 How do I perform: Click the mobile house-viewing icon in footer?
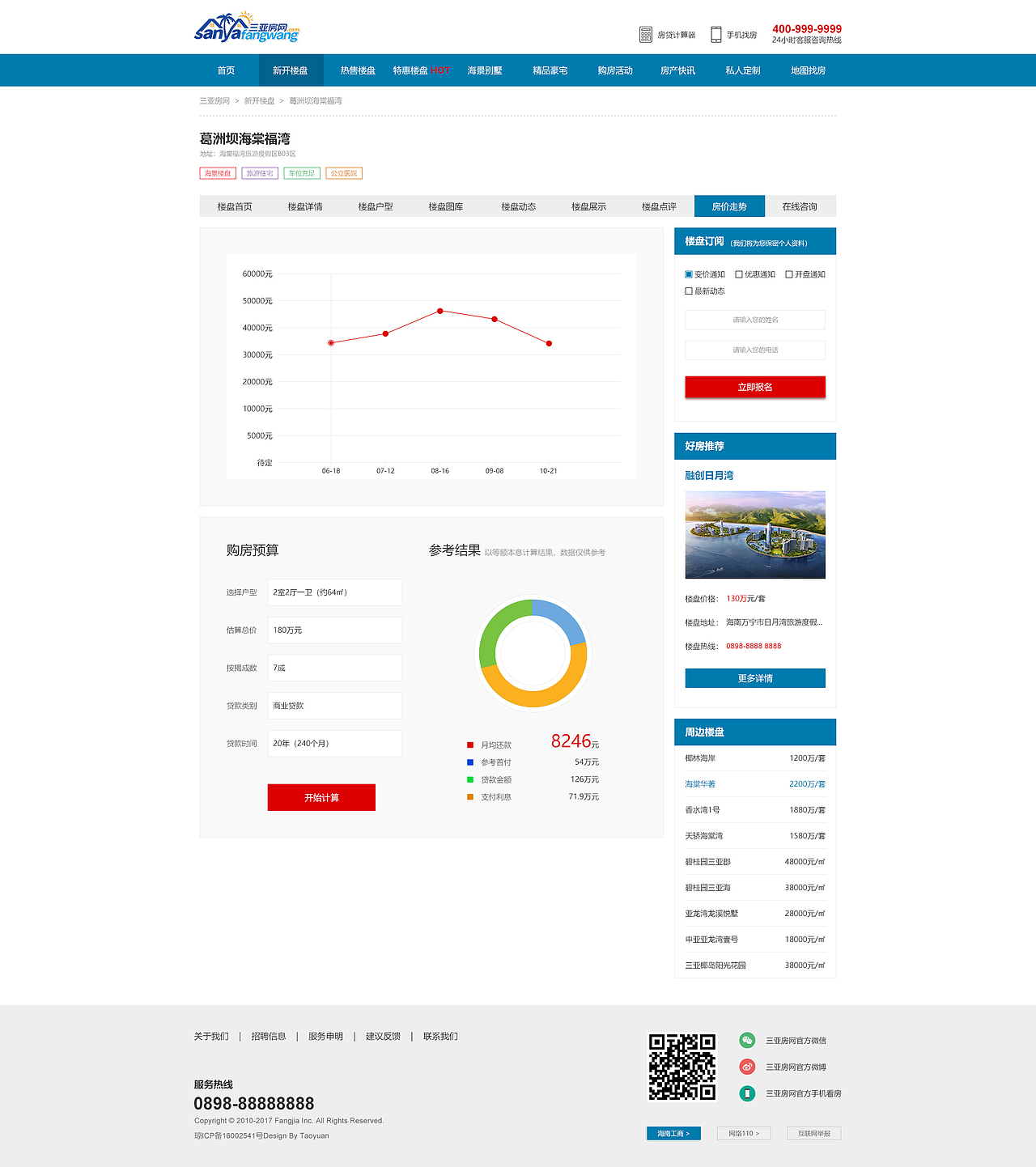pyautogui.click(x=747, y=1093)
